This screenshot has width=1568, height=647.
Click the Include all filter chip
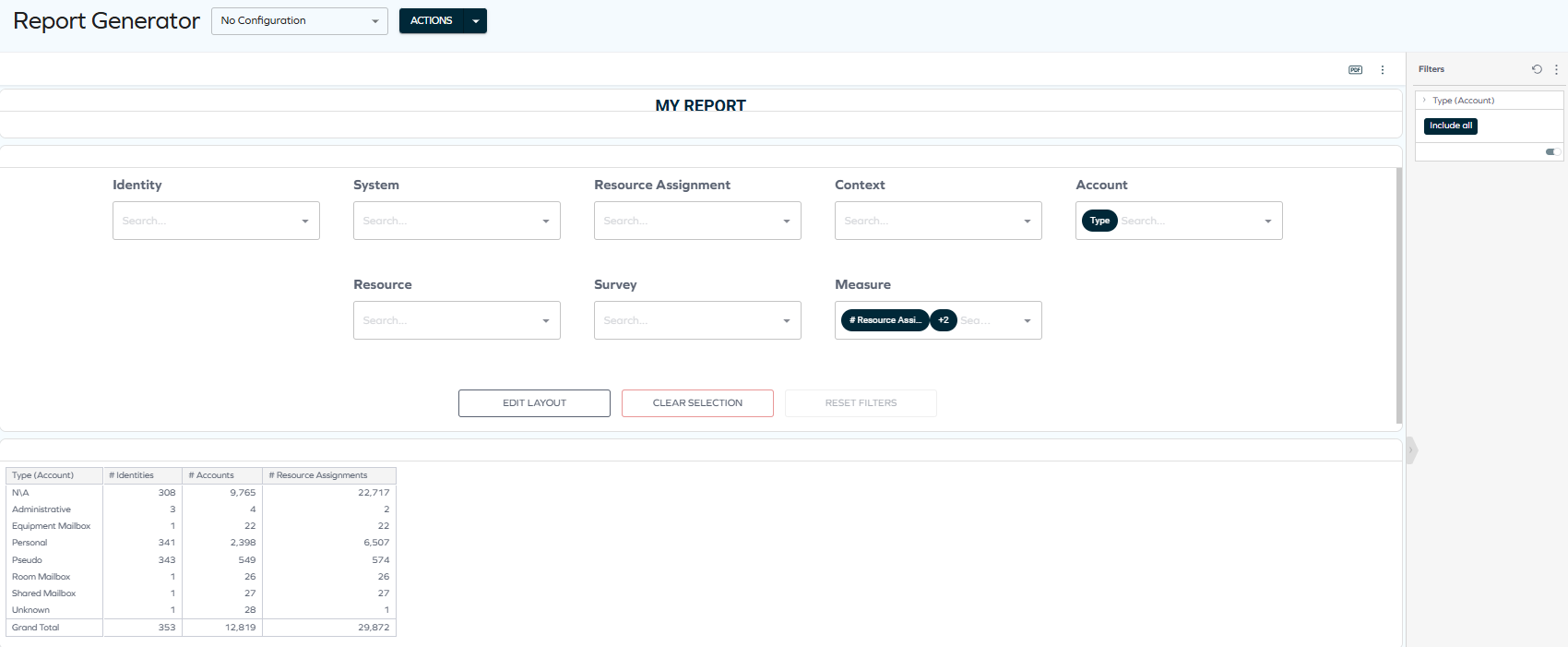(x=1451, y=126)
